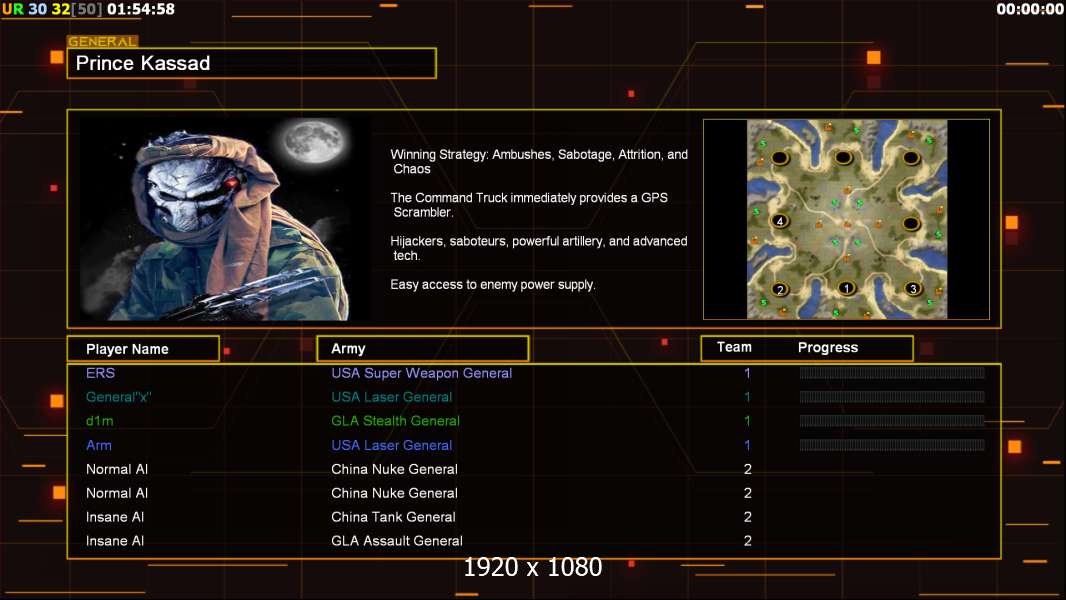Viewport: 1066px width, 600px height.
Task: Click the Player Name column header
Action: [143, 349]
